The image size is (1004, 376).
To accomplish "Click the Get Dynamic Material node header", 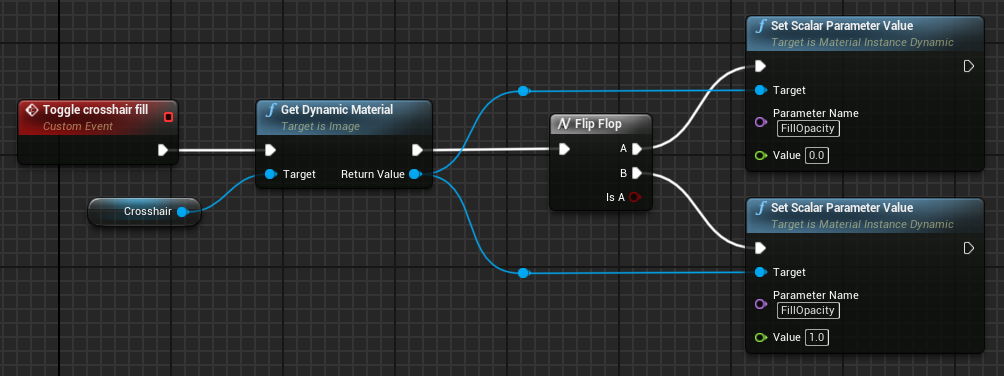I will coord(344,117).
